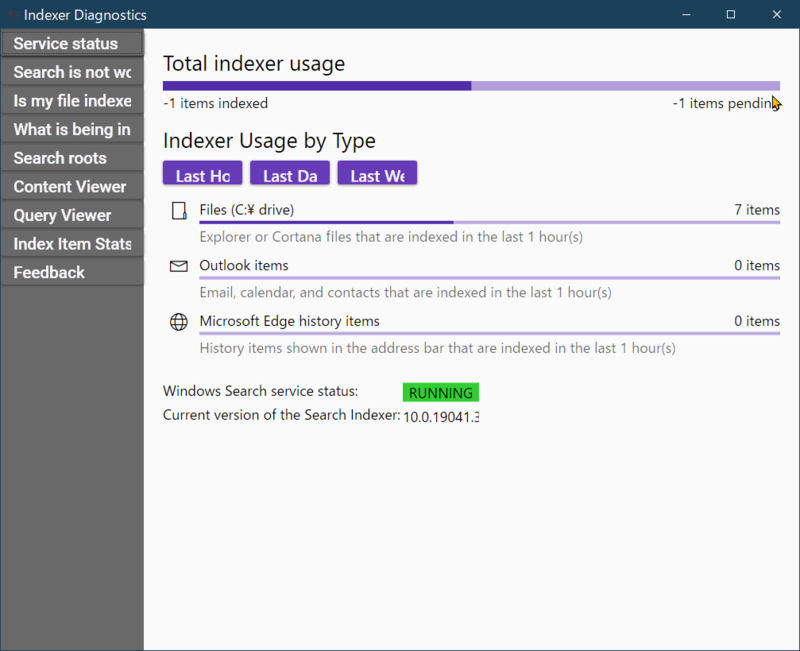Click the Indexer Diagnostics app icon in title bar
This screenshot has height=651, width=800.
(x=12, y=14)
